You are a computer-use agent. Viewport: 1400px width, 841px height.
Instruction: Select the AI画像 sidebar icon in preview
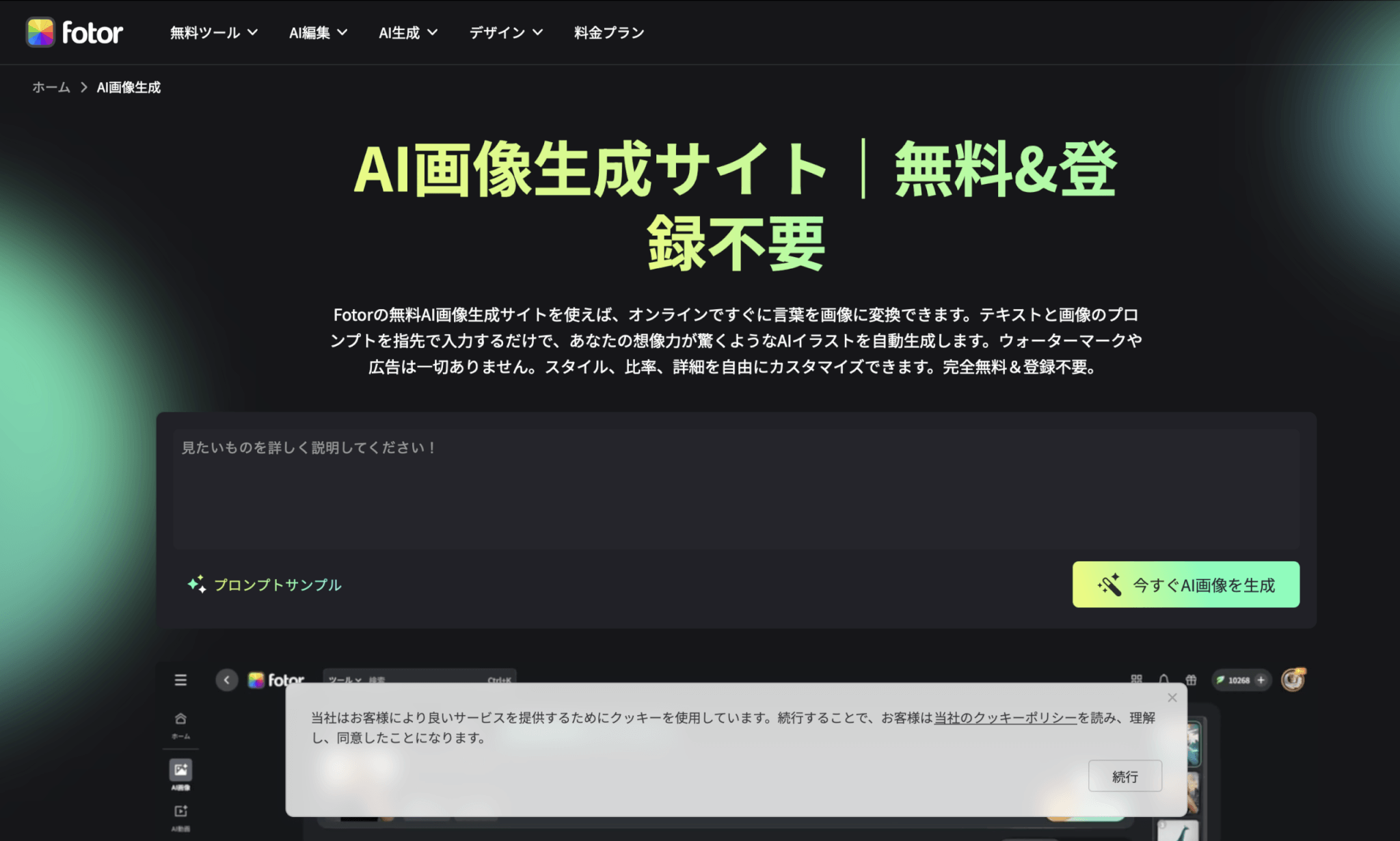click(180, 771)
